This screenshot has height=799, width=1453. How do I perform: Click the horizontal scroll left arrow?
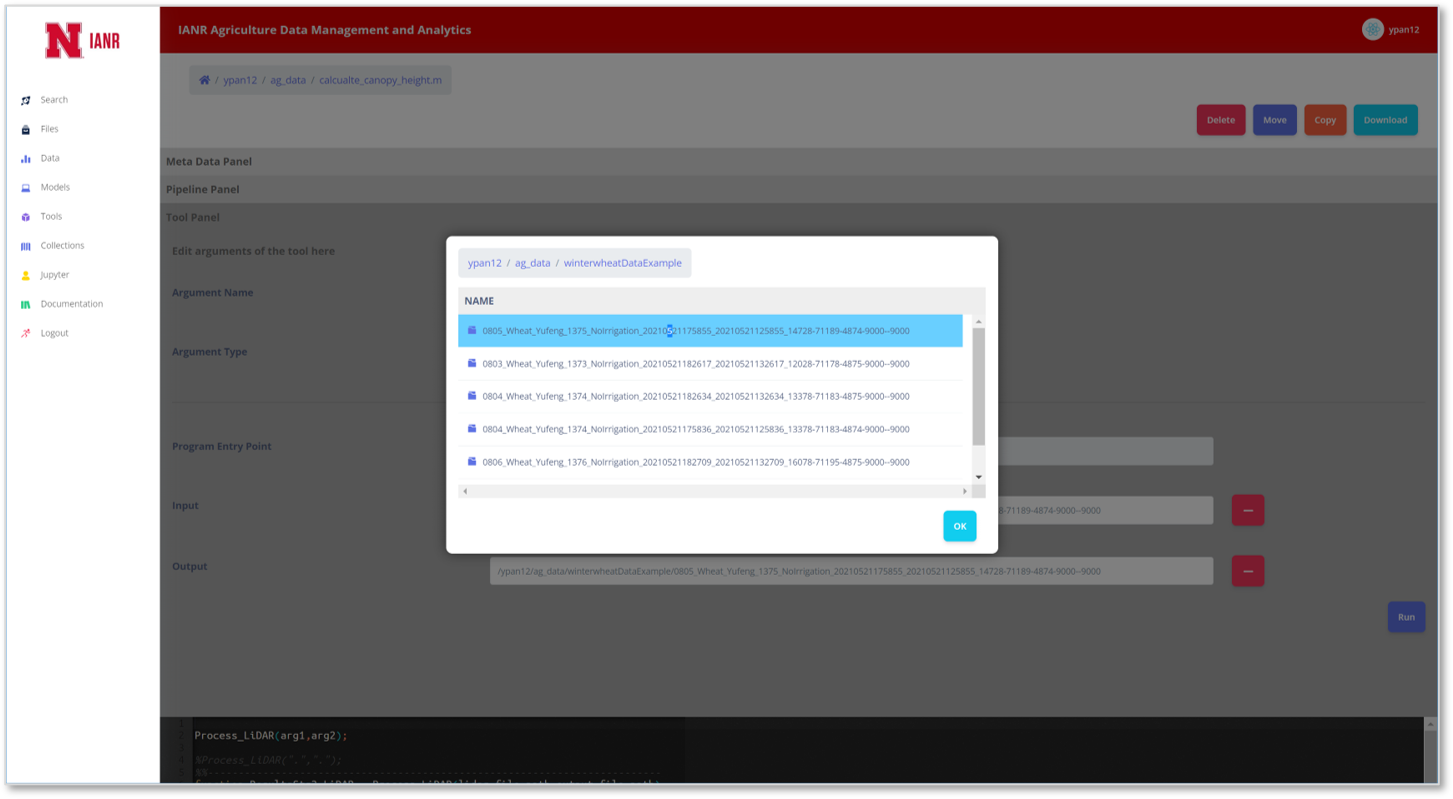coord(464,491)
